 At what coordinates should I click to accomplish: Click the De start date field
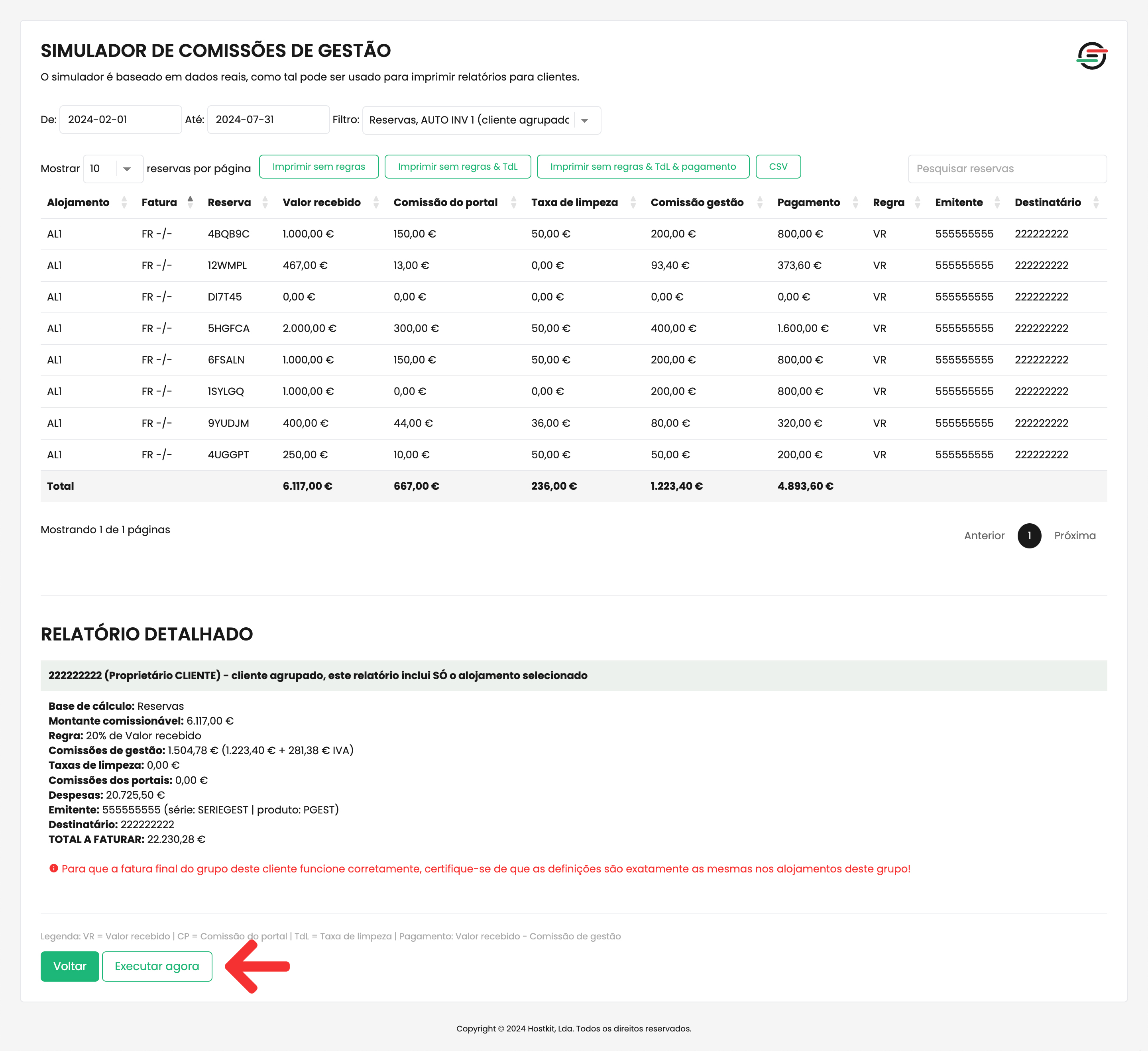121,120
